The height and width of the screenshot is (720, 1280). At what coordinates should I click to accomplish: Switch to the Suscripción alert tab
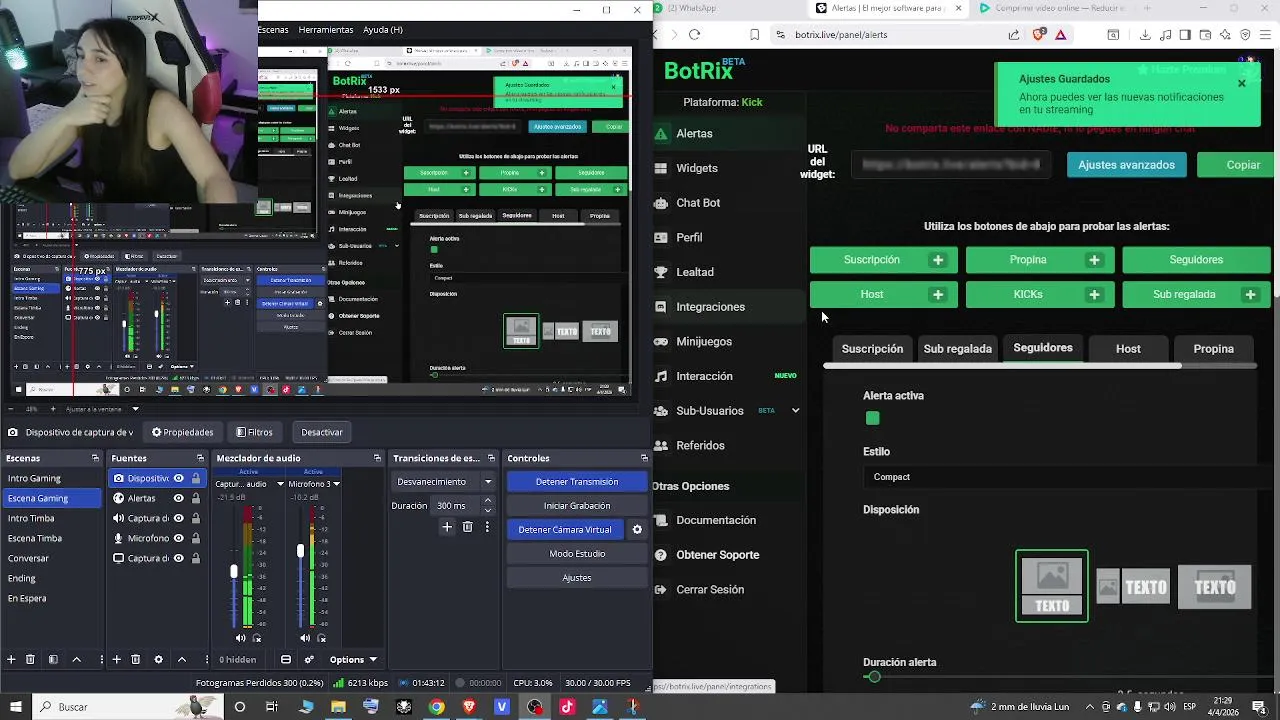click(872, 349)
